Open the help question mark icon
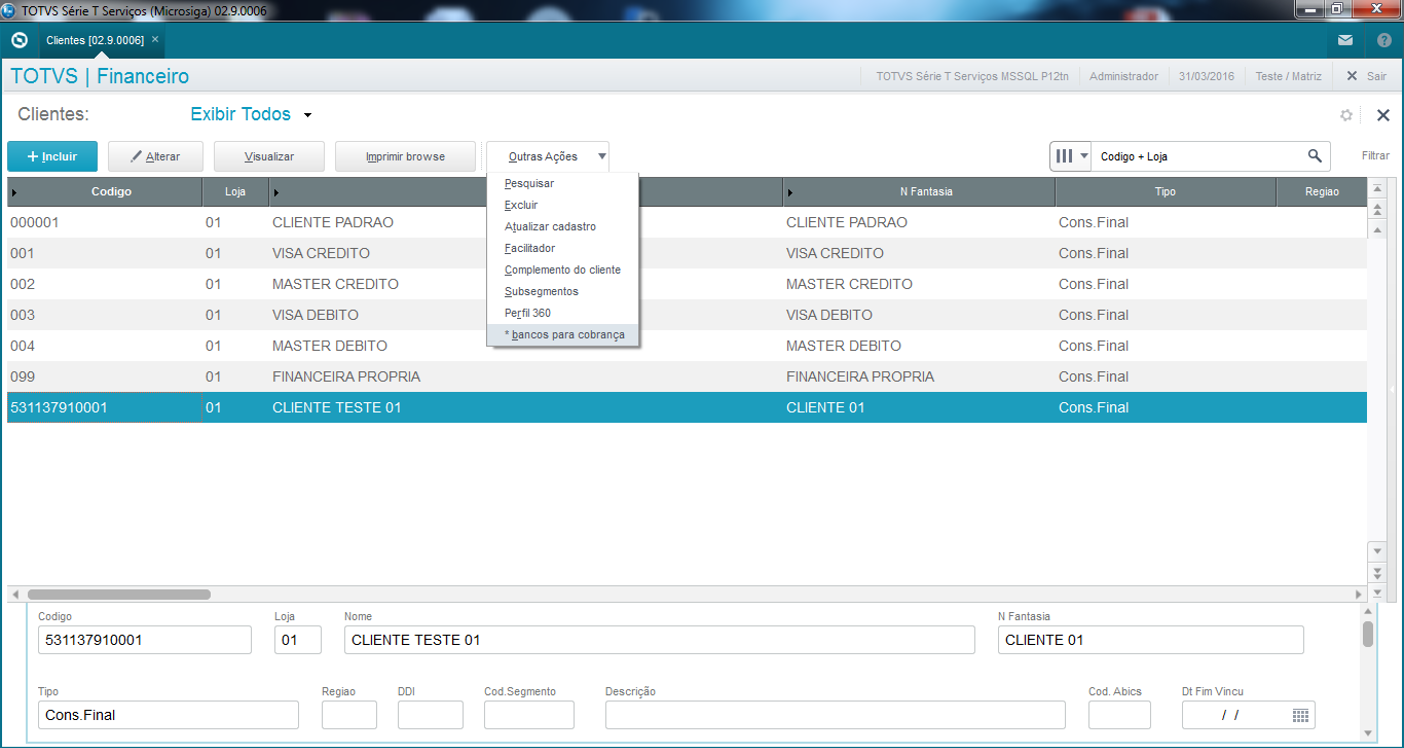The height and width of the screenshot is (748, 1404). pyautogui.click(x=1384, y=41)
